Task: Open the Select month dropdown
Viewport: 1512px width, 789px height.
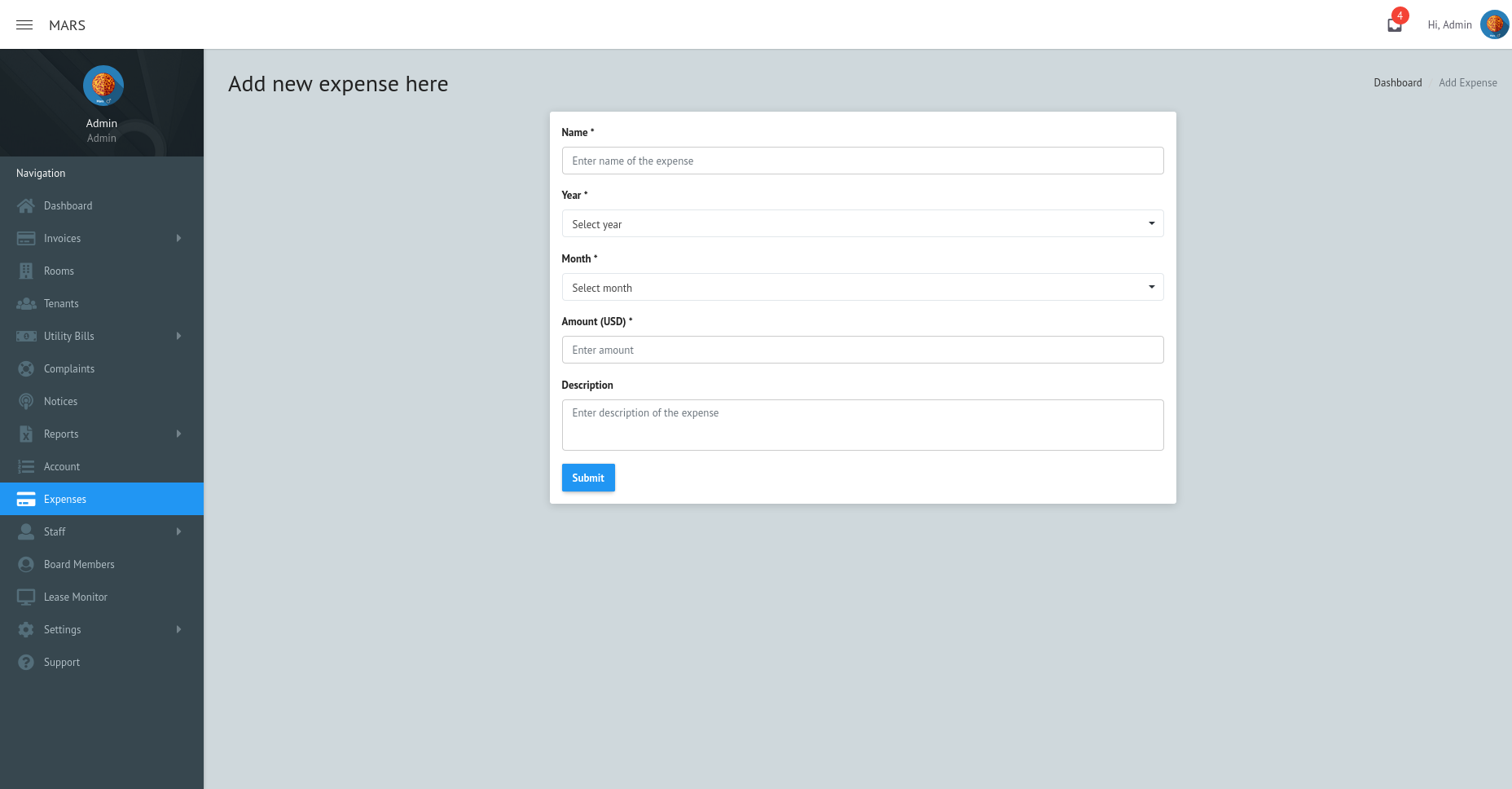Action: point(863,287)
